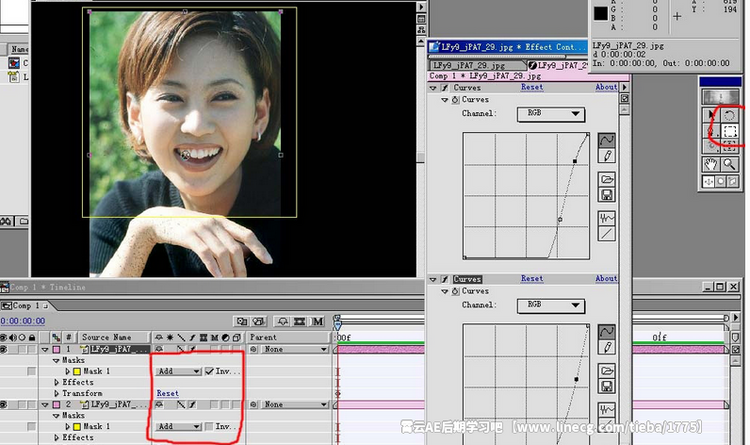The width and height of the screenshot is (750, 445).
Task: Expand layer 1 Effects group
Action: click(x=56, y=382)
